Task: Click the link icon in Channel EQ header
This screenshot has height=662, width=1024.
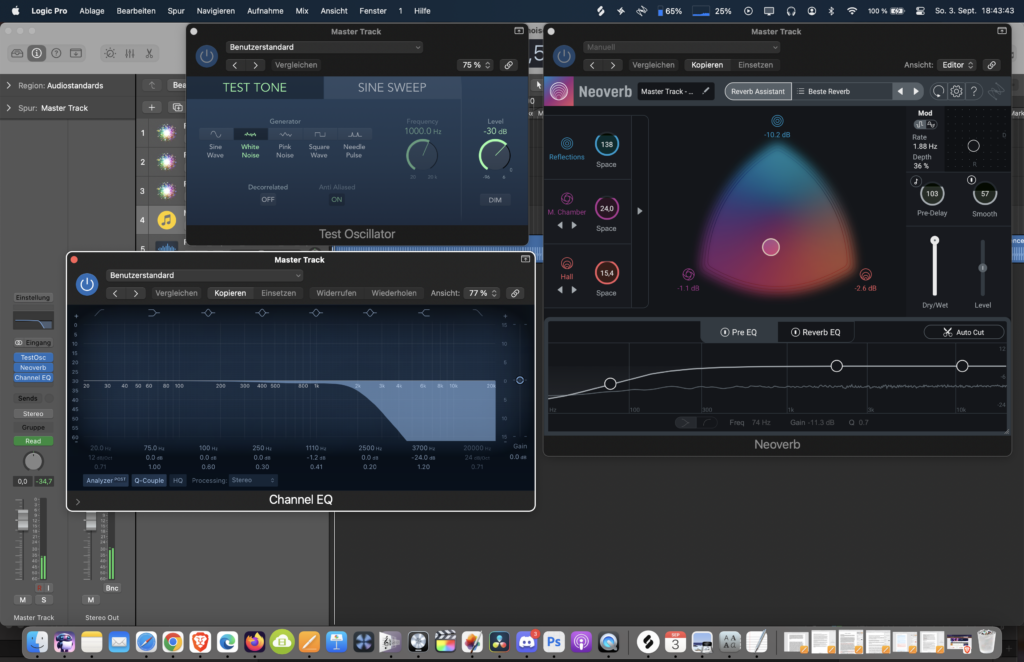Action: click(x=515, y=293)
